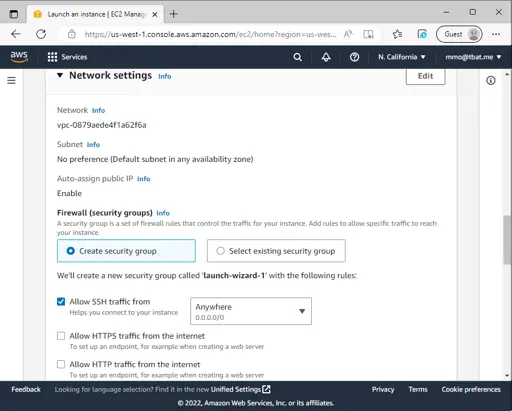
Task: Click the Edit network settings button
Action: [x=425, y=76]
